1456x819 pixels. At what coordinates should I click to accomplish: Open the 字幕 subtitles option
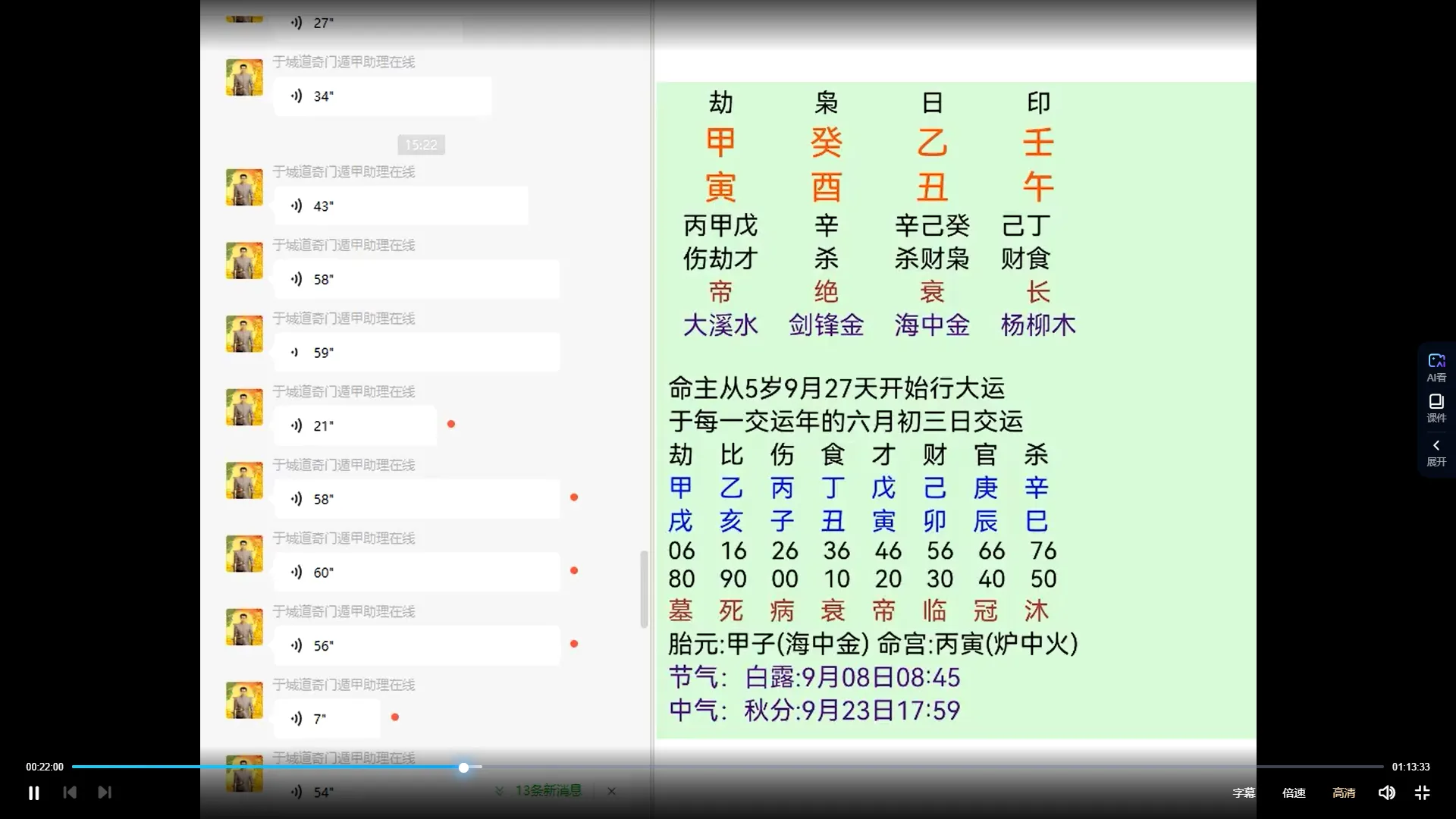1244,792
